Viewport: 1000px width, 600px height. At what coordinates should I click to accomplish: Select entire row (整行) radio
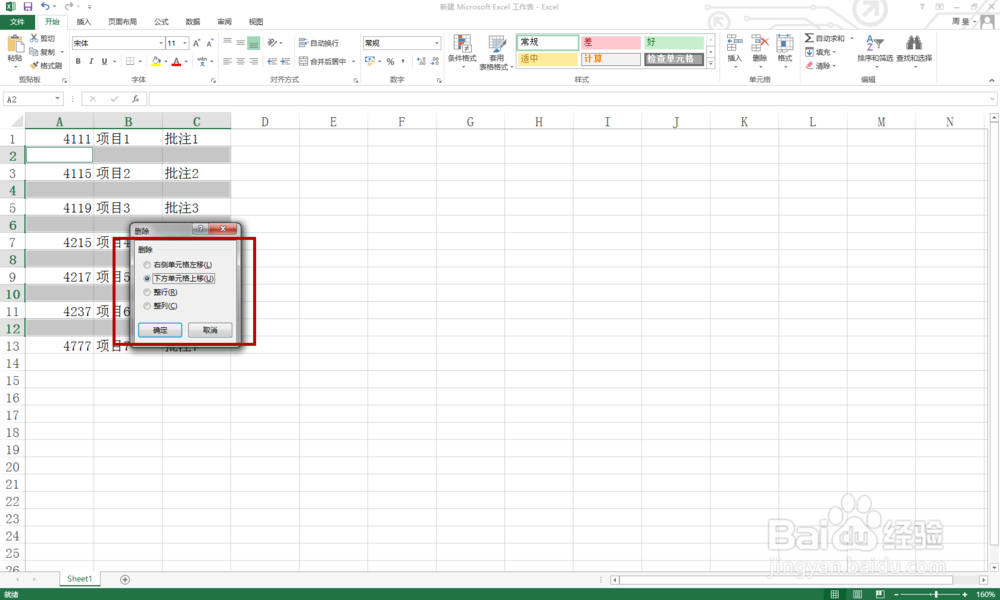click(x=147, y=292)
